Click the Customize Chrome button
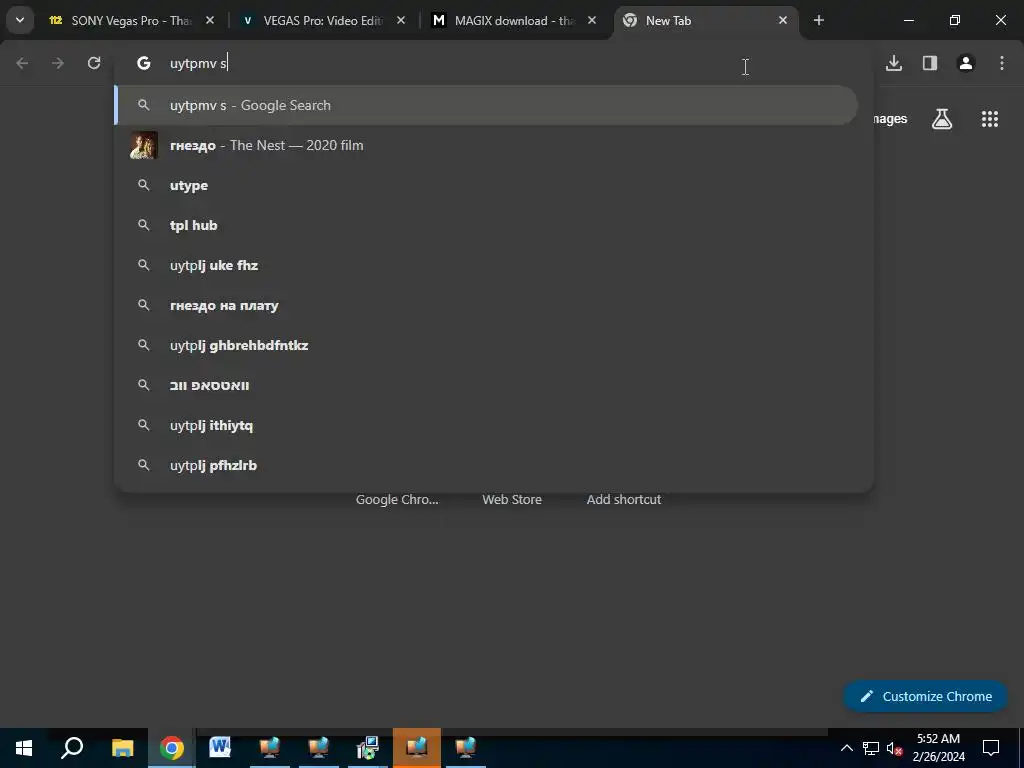1024x768 pixels. tap(925, 696)
